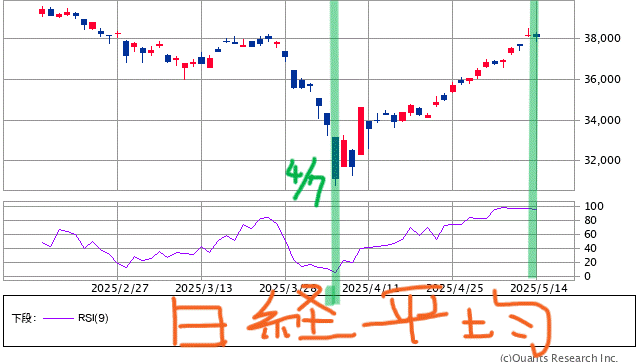The image size is (638, 362).
Task: Click the 36,000 price axis label
Action: pos(602,79)
